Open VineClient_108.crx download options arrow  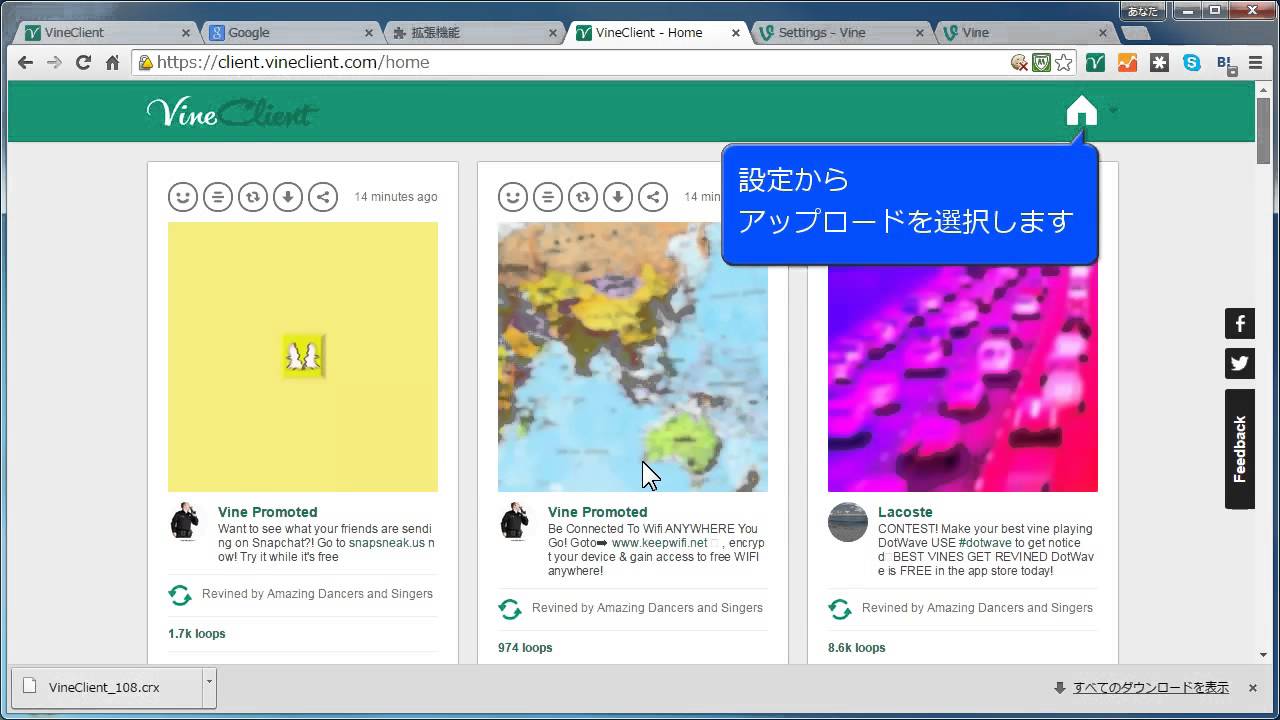click(209, 682)
